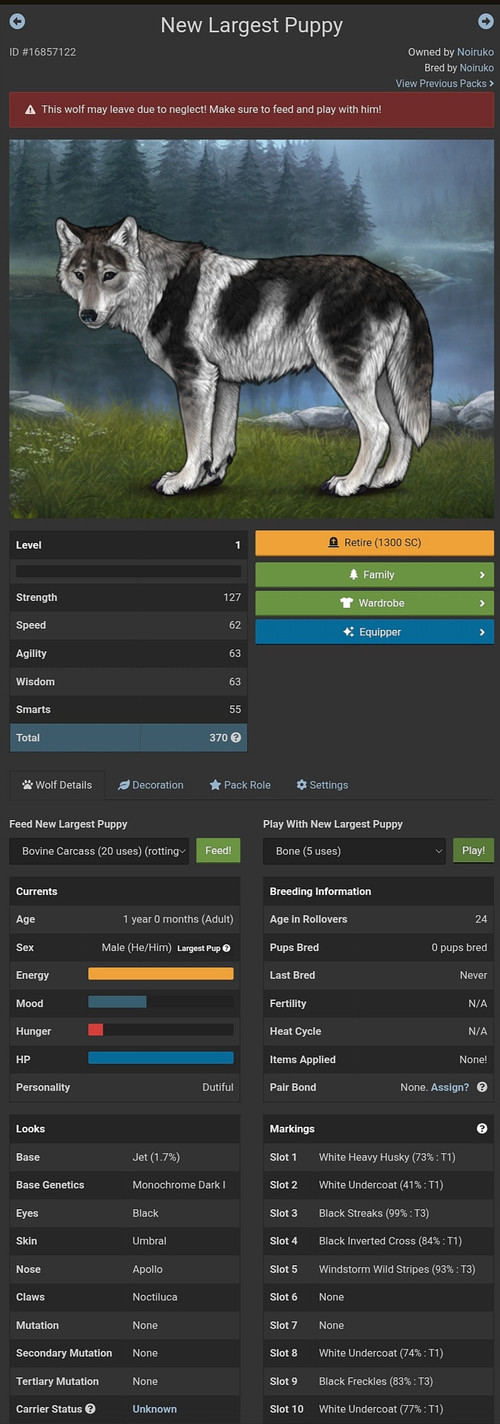Switch to the Decoration tab

[151, 785]
